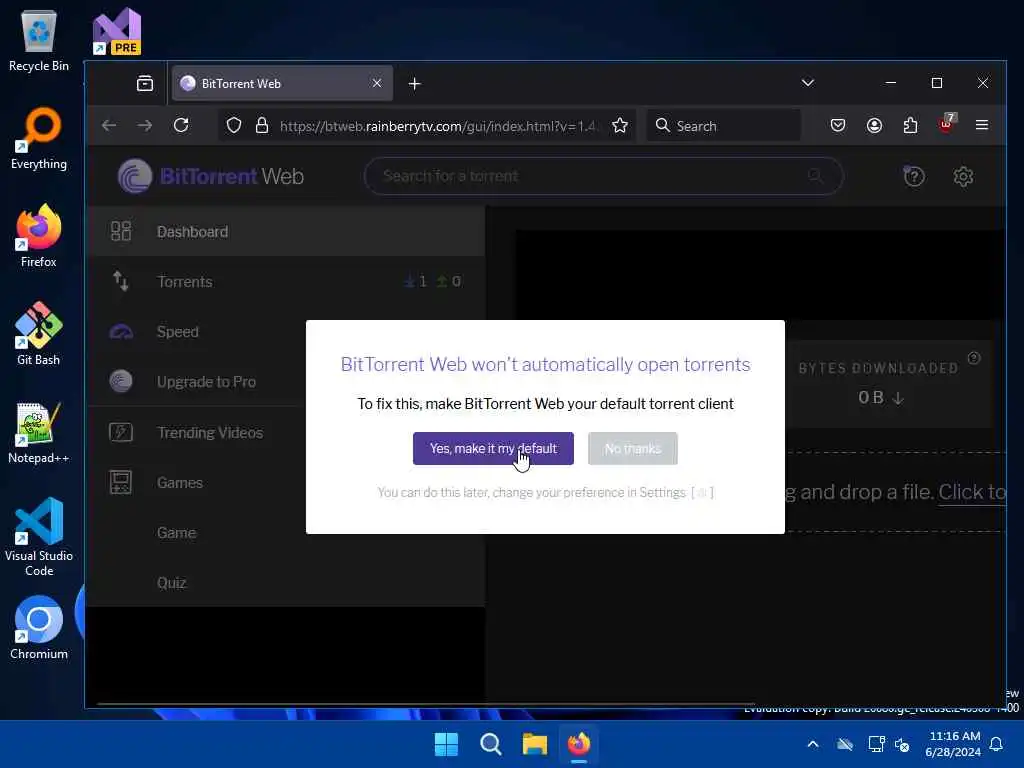Click the Bytes Downloaded help icon
Image resolution: width=1024 pixels, height=768 pixels.
coord(974,358)
